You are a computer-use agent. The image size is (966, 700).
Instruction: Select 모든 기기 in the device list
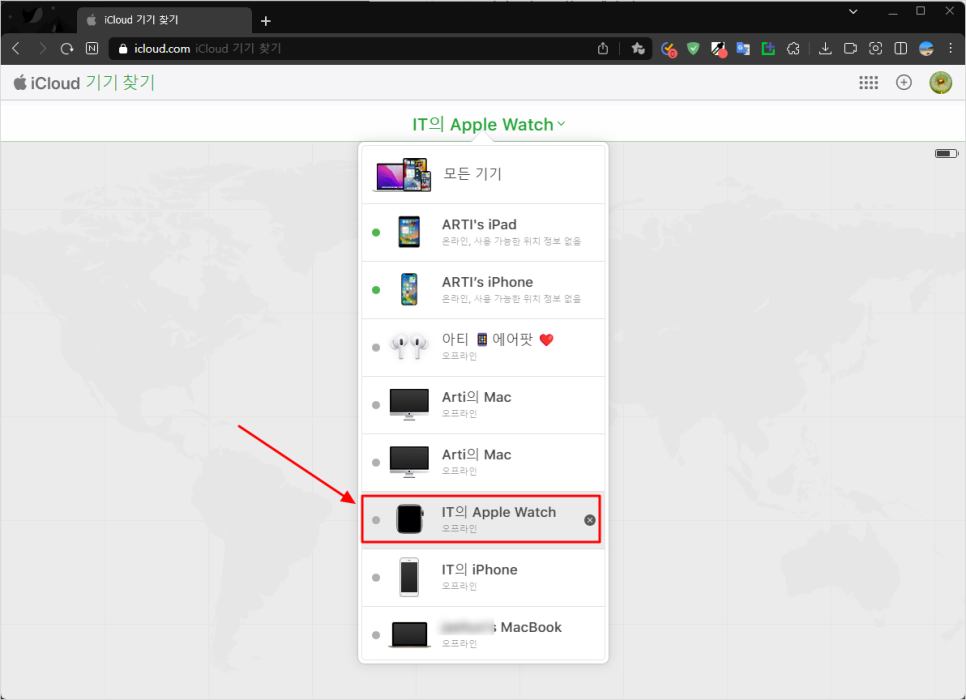483,174
